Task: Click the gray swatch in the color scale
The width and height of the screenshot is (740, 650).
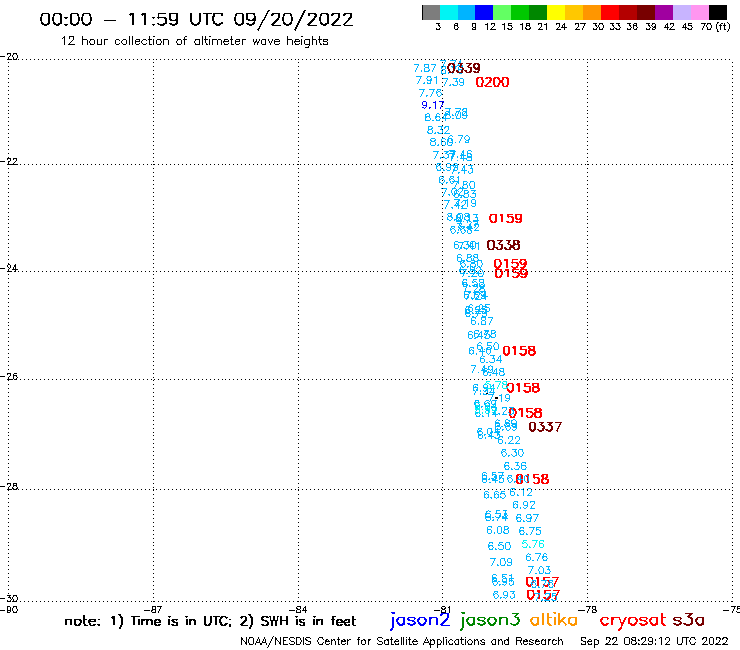Action: click(431, 12)
